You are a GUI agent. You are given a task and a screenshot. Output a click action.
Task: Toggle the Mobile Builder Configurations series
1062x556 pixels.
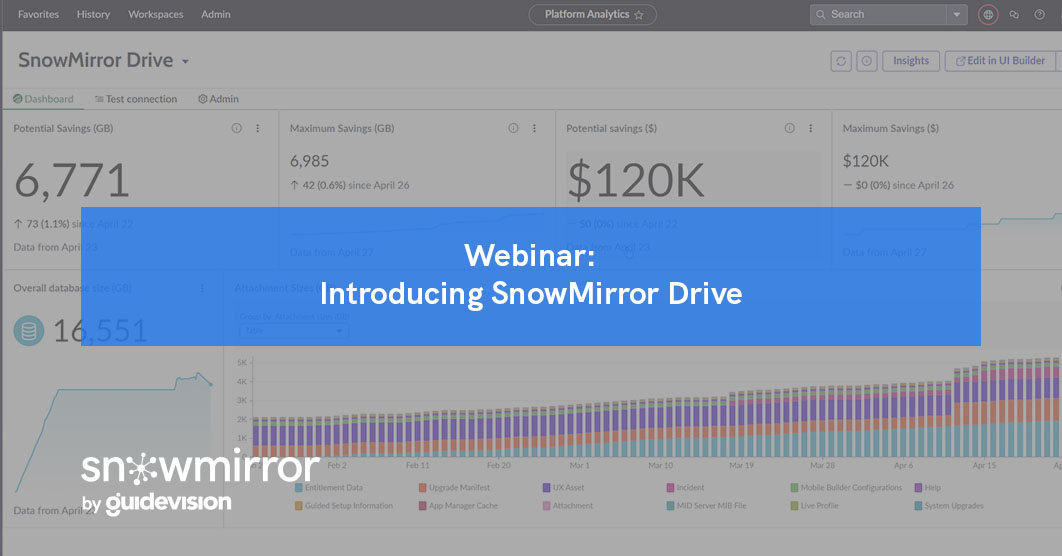click(x=847, y=488)
